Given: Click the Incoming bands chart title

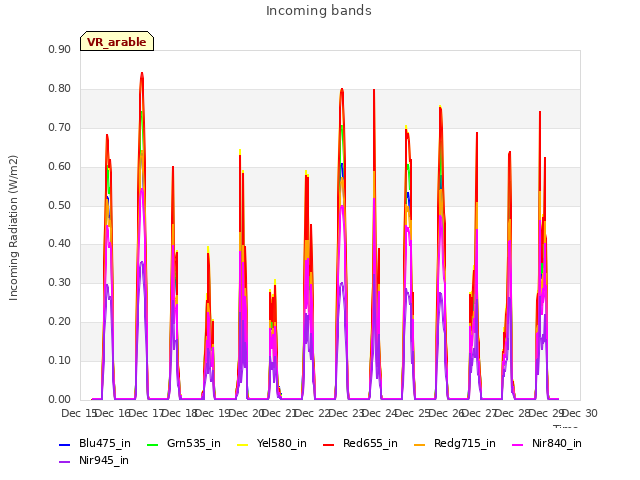Looking at the screenshot, I should 319,11.
